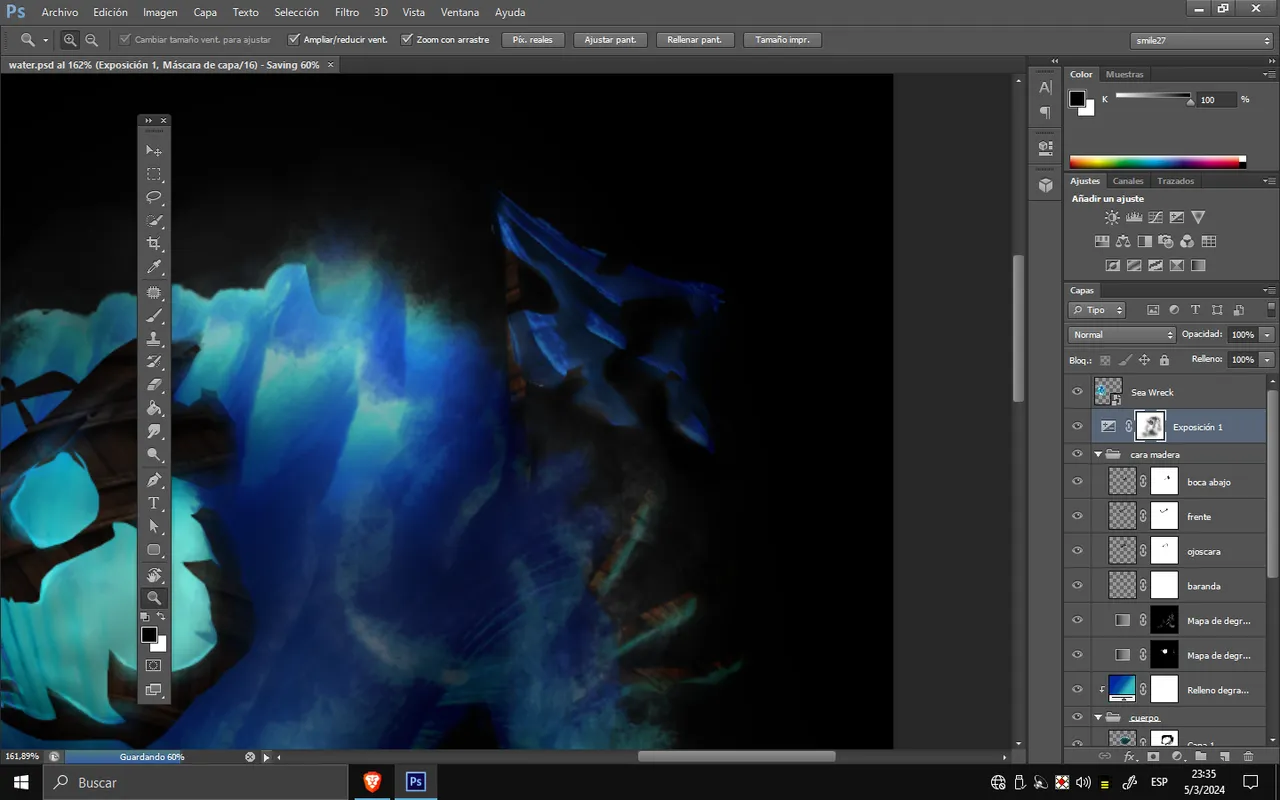Hide the frente layer
Viewport: 1280px width, 800px height.
pyautogui.click(x=1077, y=516)
